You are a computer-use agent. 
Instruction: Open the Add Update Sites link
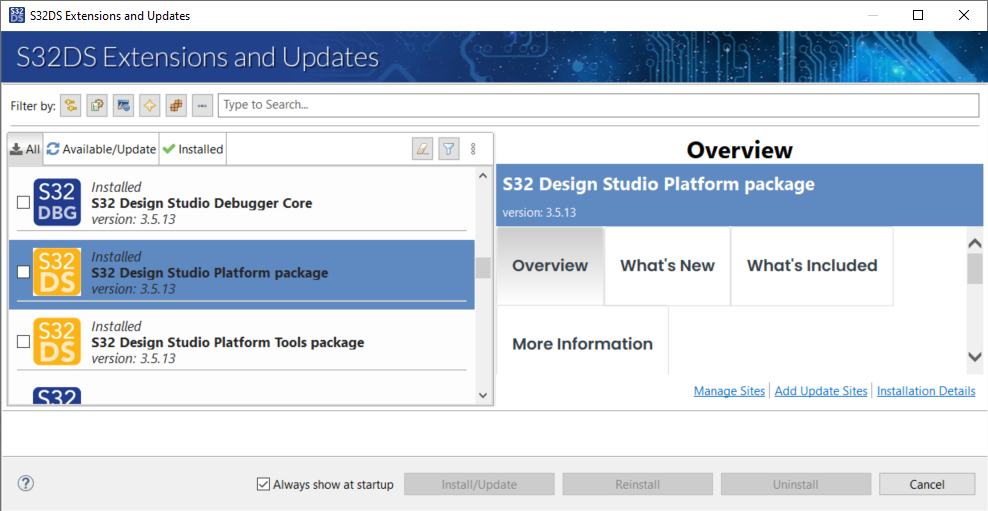point(821,391)
